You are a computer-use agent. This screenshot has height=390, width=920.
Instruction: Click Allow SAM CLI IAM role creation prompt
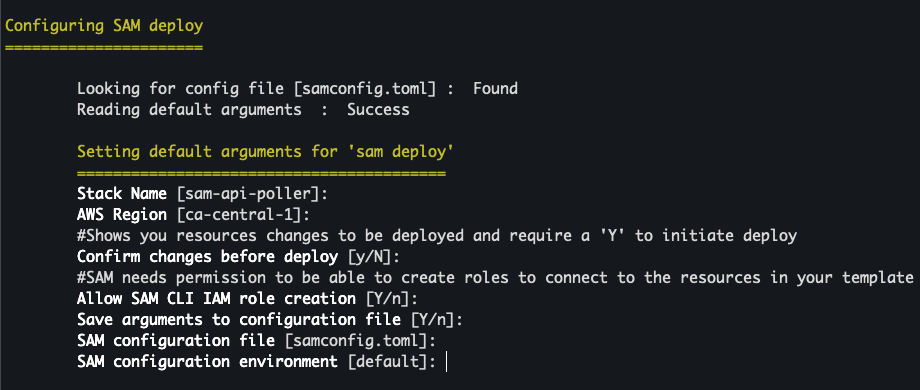tap(247, 299)
